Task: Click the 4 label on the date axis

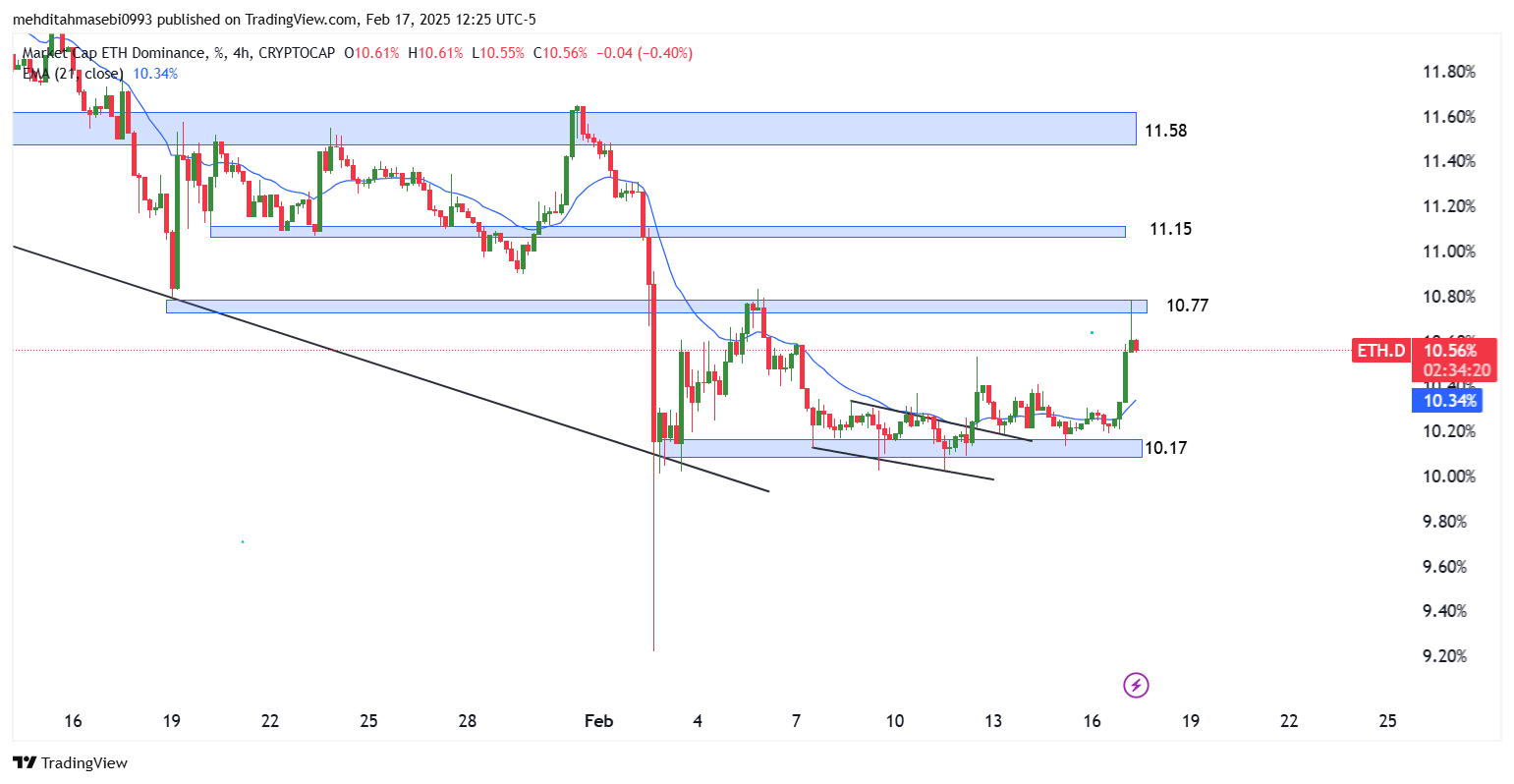Action: 698,721
